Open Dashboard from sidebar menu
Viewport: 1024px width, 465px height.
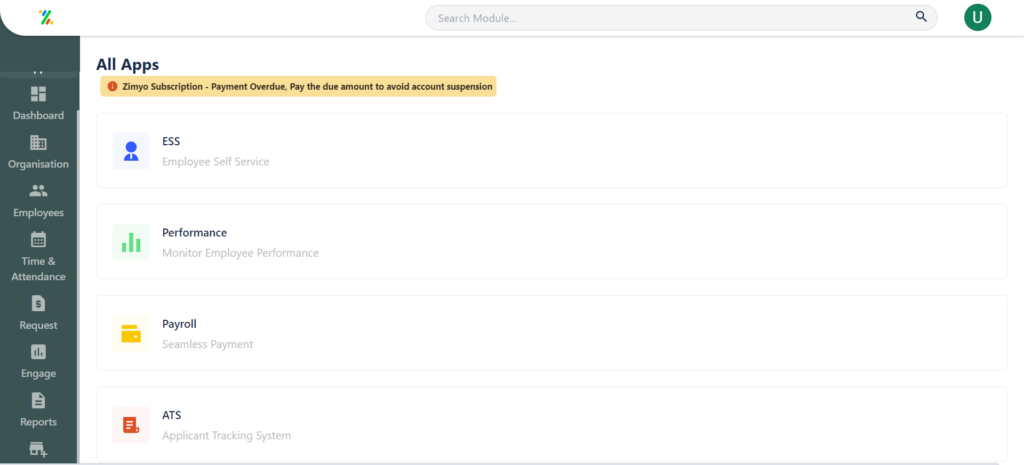[39, 116]
